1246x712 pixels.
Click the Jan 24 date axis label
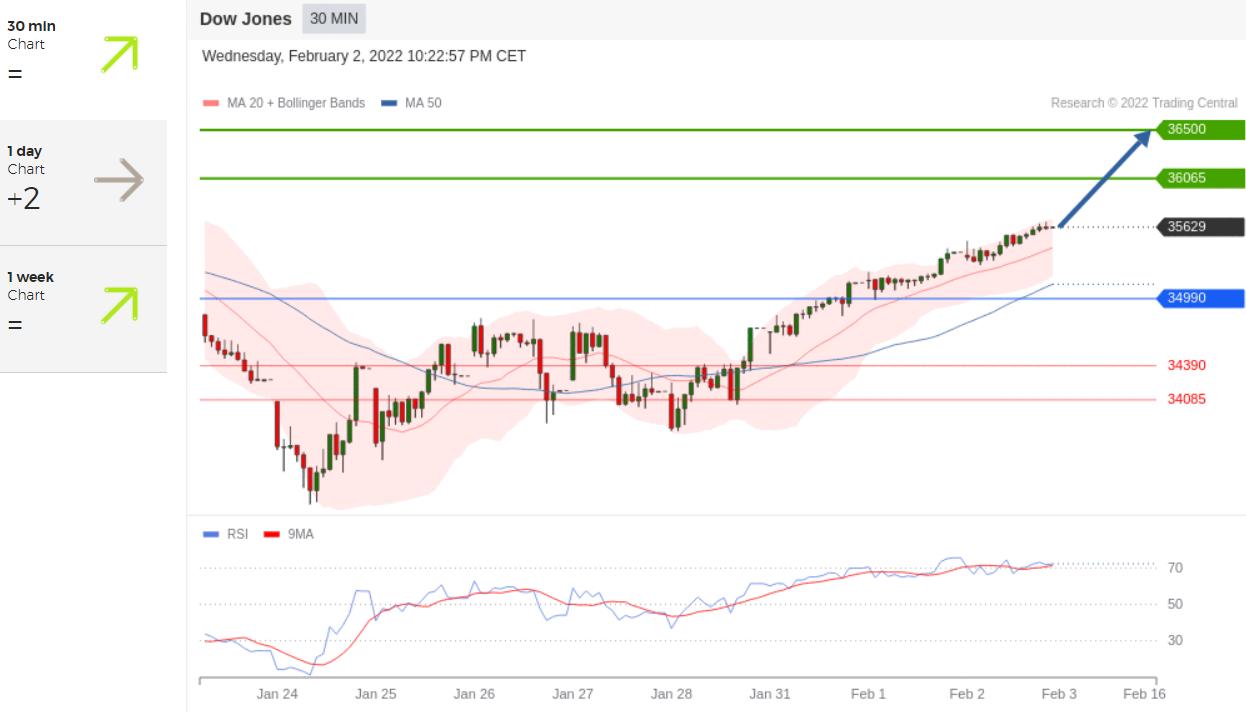[x=277, y=694]
